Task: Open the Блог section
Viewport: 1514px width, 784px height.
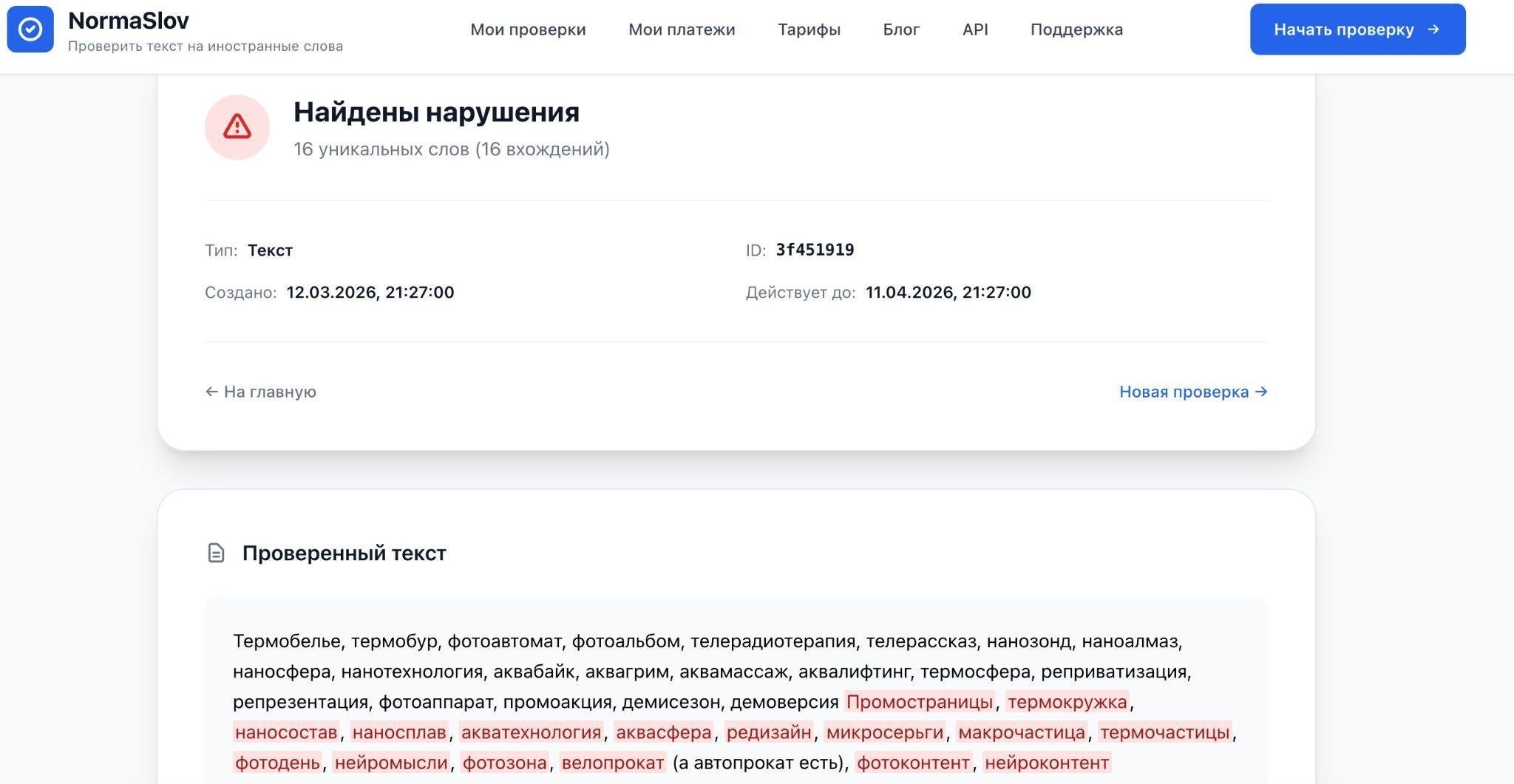Action: coord(901,30)
